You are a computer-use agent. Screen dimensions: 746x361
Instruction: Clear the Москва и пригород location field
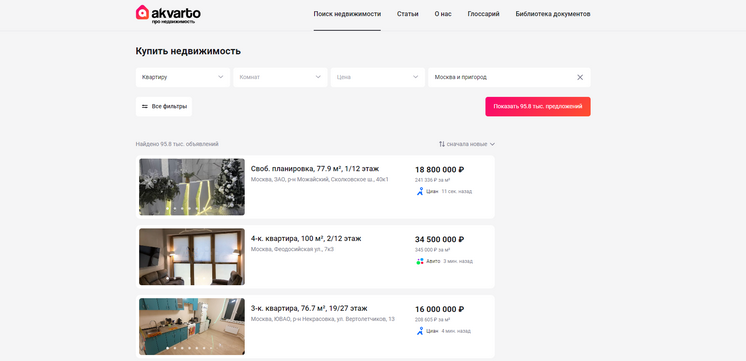coord(580,77)
